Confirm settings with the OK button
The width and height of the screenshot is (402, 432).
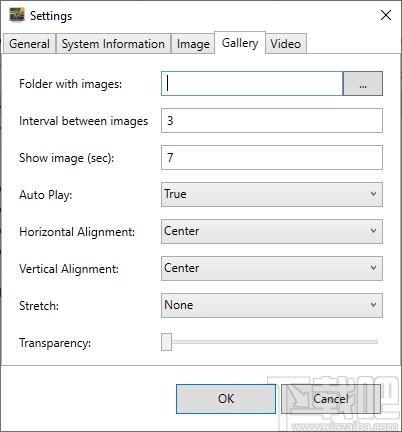[226, 399]
